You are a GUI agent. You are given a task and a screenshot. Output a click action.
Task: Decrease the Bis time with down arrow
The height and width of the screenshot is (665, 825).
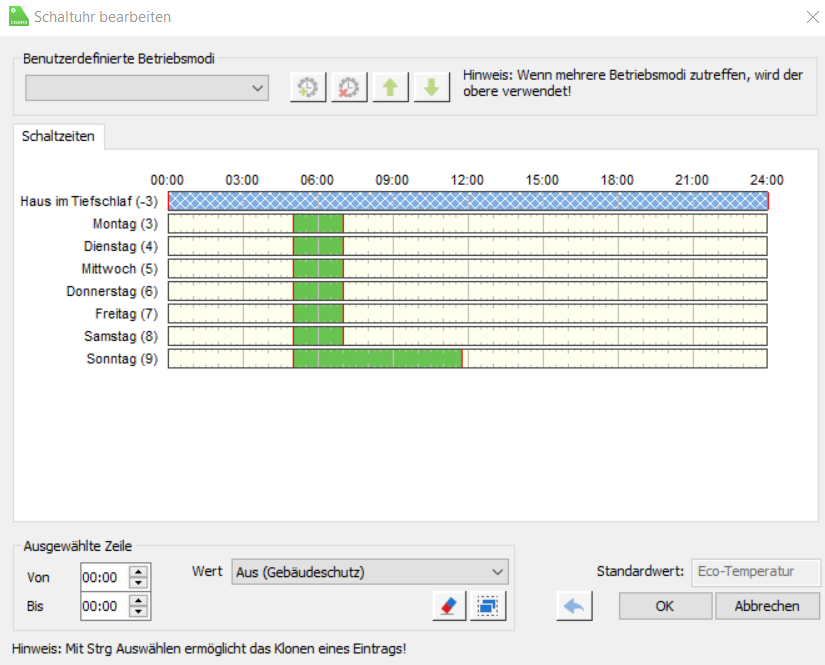tap(138, 611)
